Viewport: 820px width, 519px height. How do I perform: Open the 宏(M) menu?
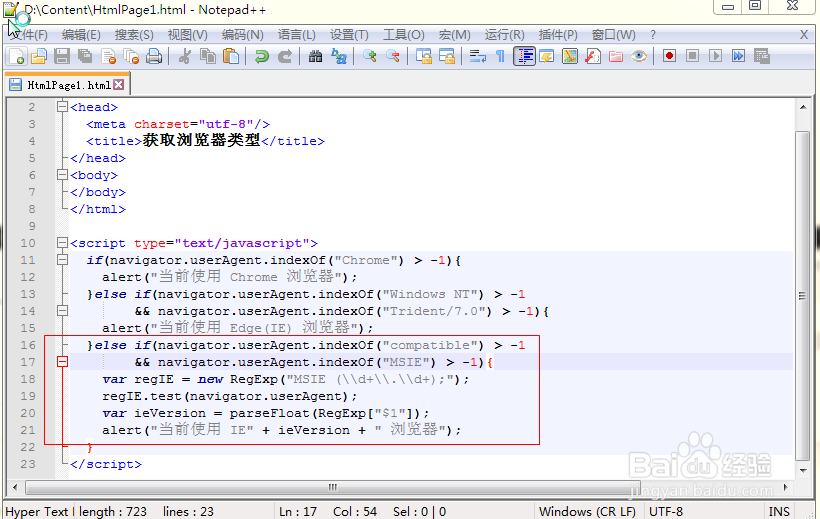pos(454,35)
